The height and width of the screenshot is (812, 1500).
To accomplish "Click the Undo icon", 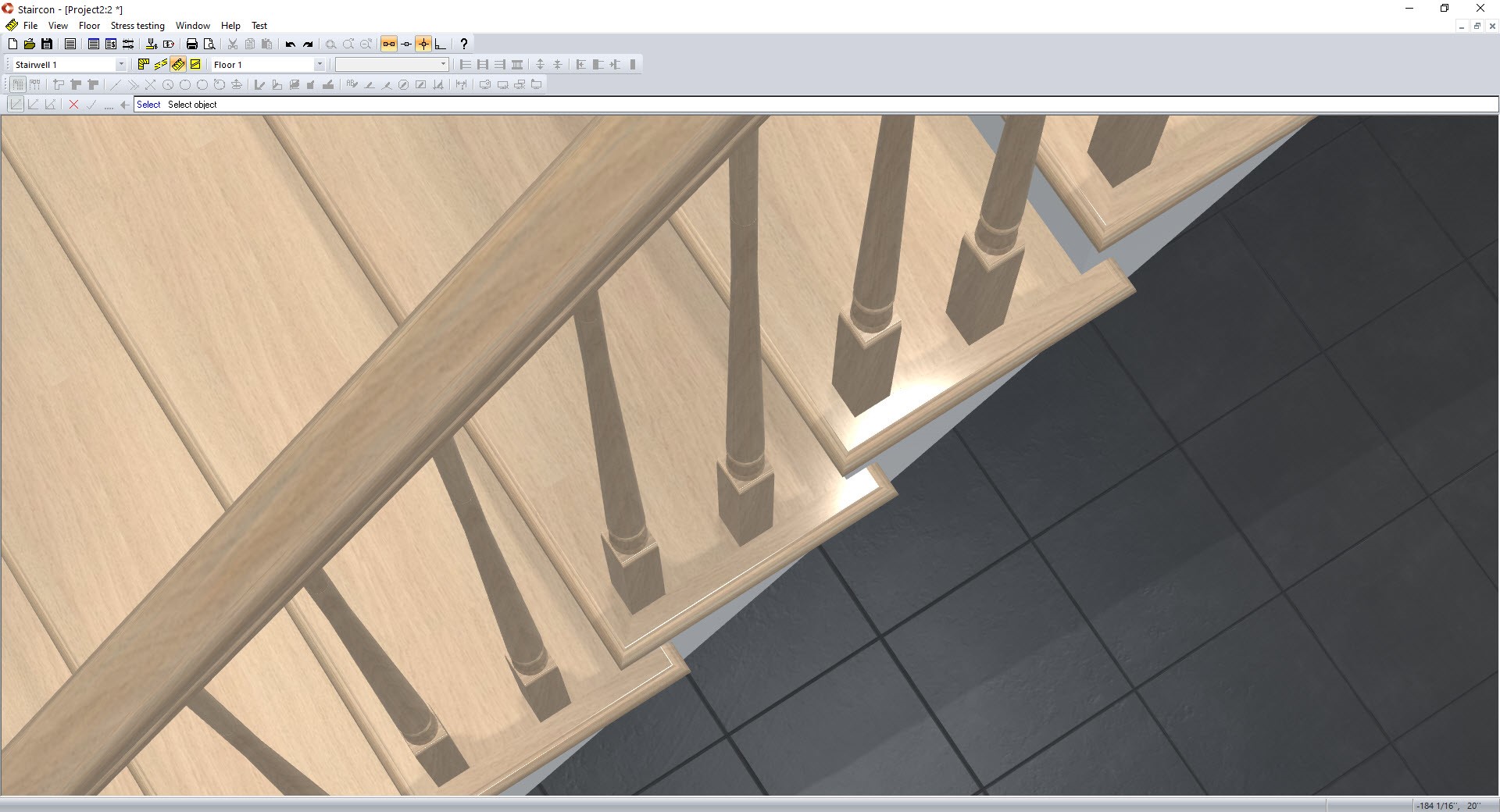I will (290, 45).
